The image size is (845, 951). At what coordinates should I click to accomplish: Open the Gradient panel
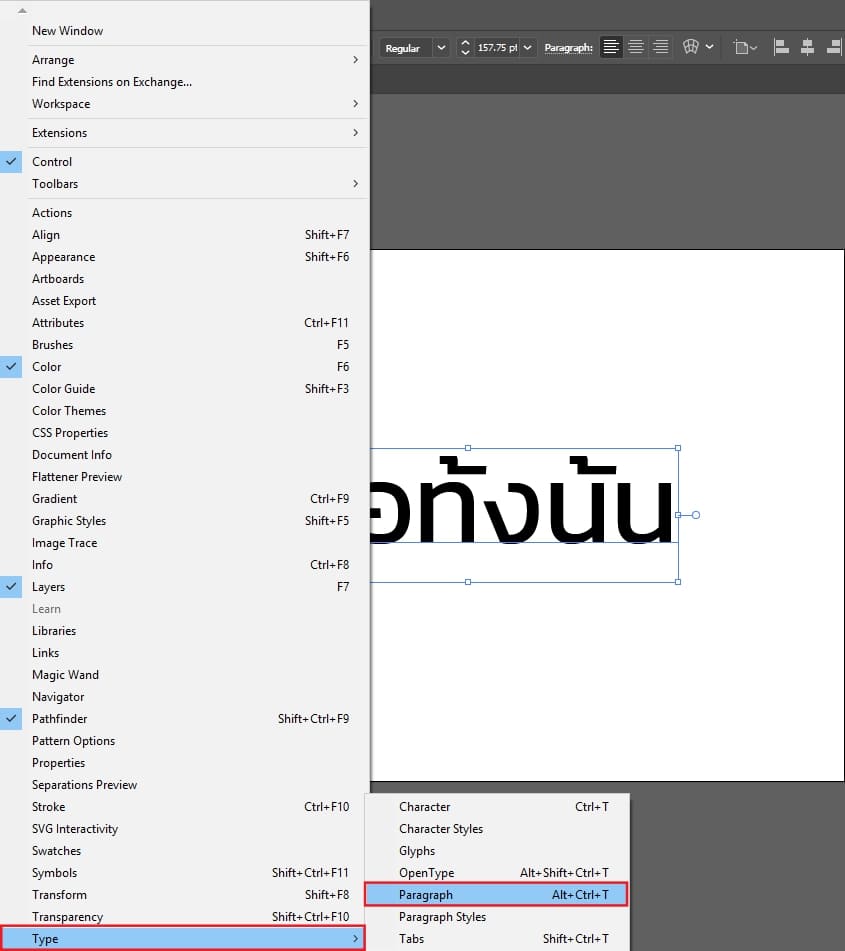184,499
